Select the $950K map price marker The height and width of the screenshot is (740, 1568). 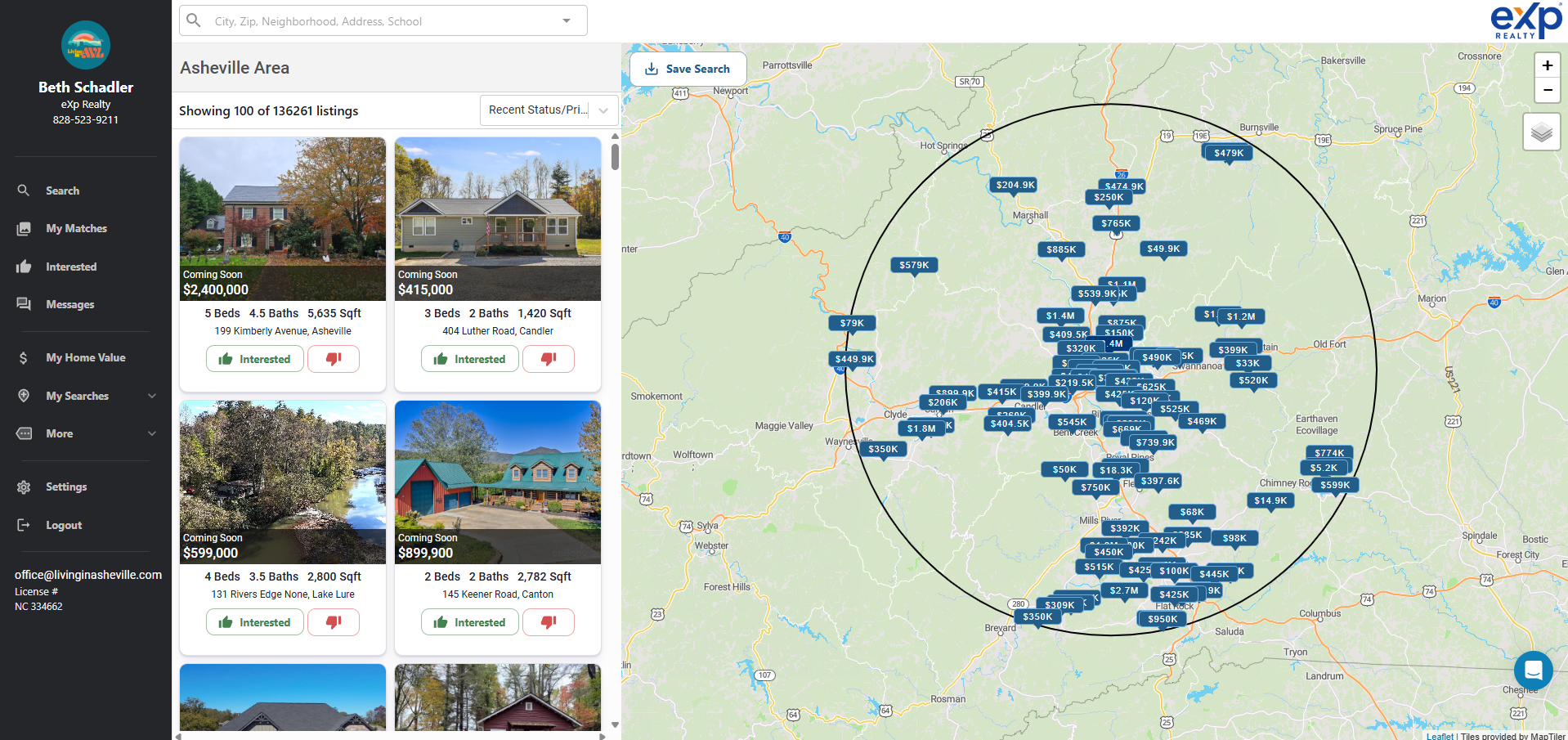click(1163, 619)
